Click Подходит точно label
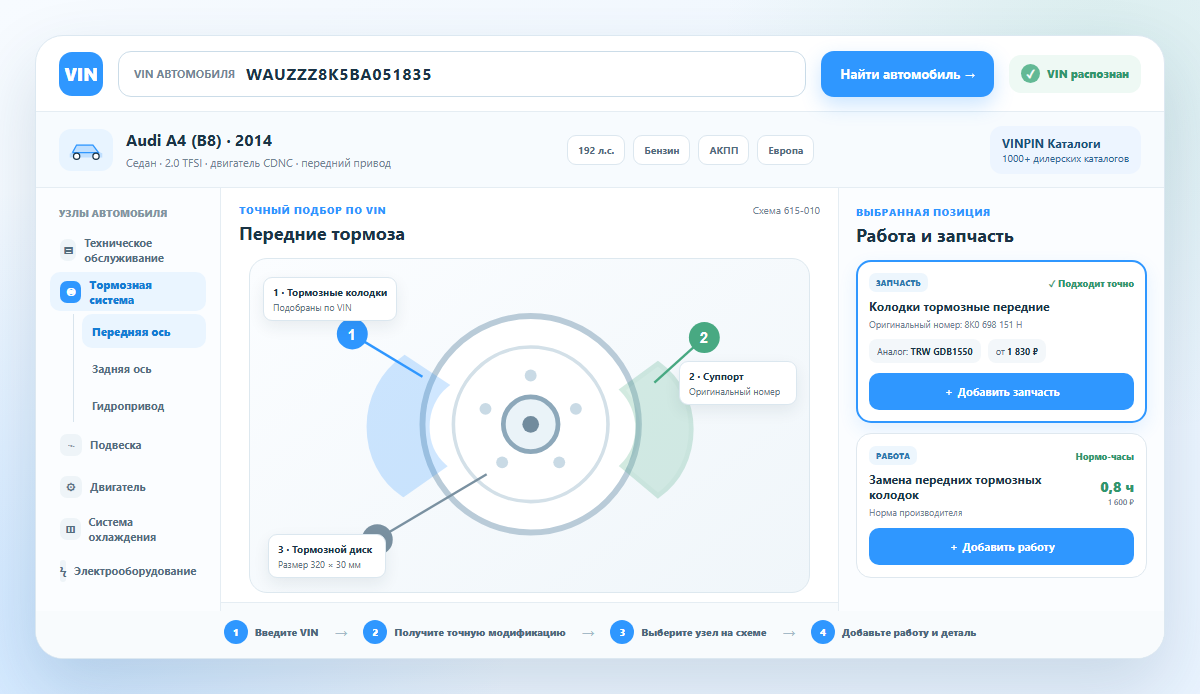Image resolution: width=1200 pixels, height=694 pixels. [x=1091, y=283]
